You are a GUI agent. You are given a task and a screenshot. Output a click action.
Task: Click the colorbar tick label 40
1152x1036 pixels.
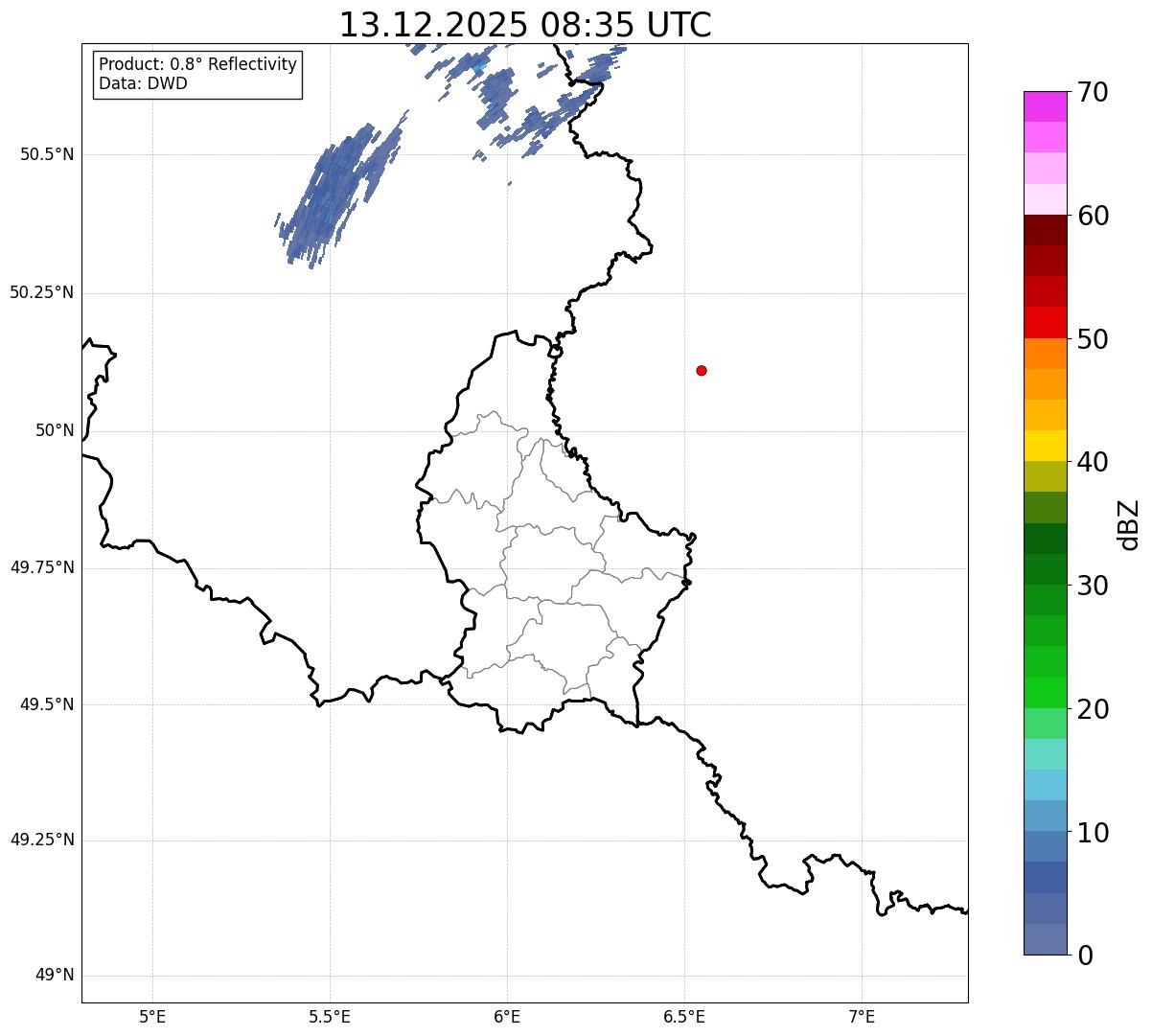(x=1093, y=462)
